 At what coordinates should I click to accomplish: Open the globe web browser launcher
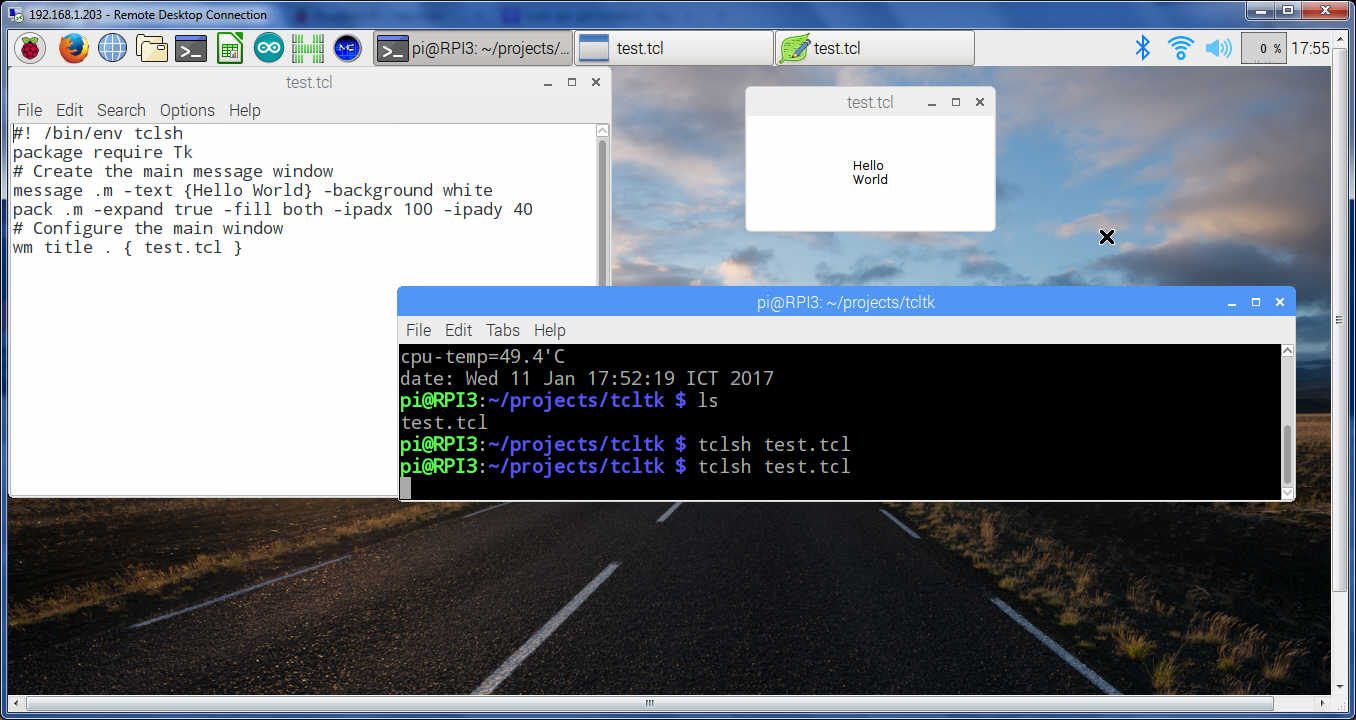[112, 48]
